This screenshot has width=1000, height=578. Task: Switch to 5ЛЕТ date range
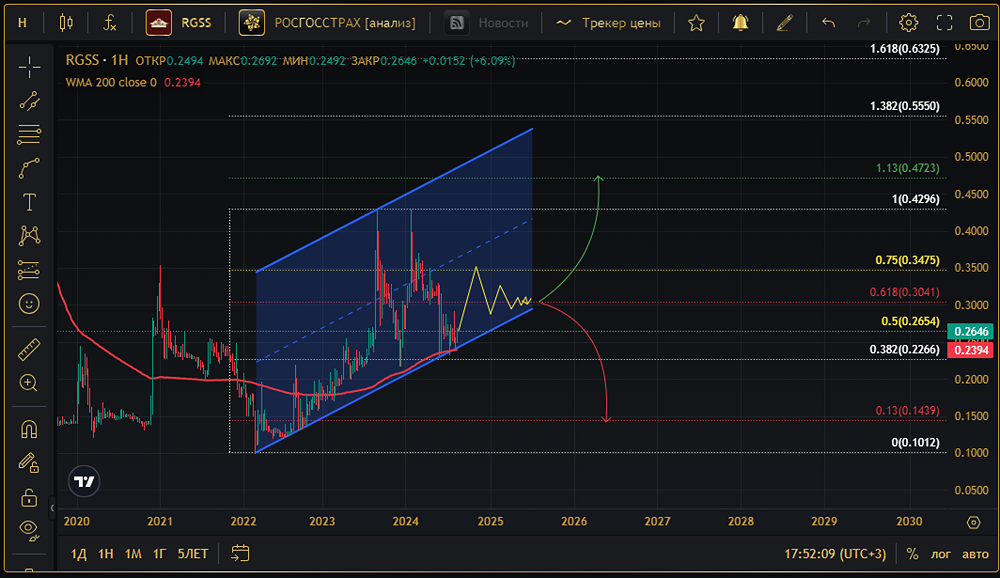[193, 554]
